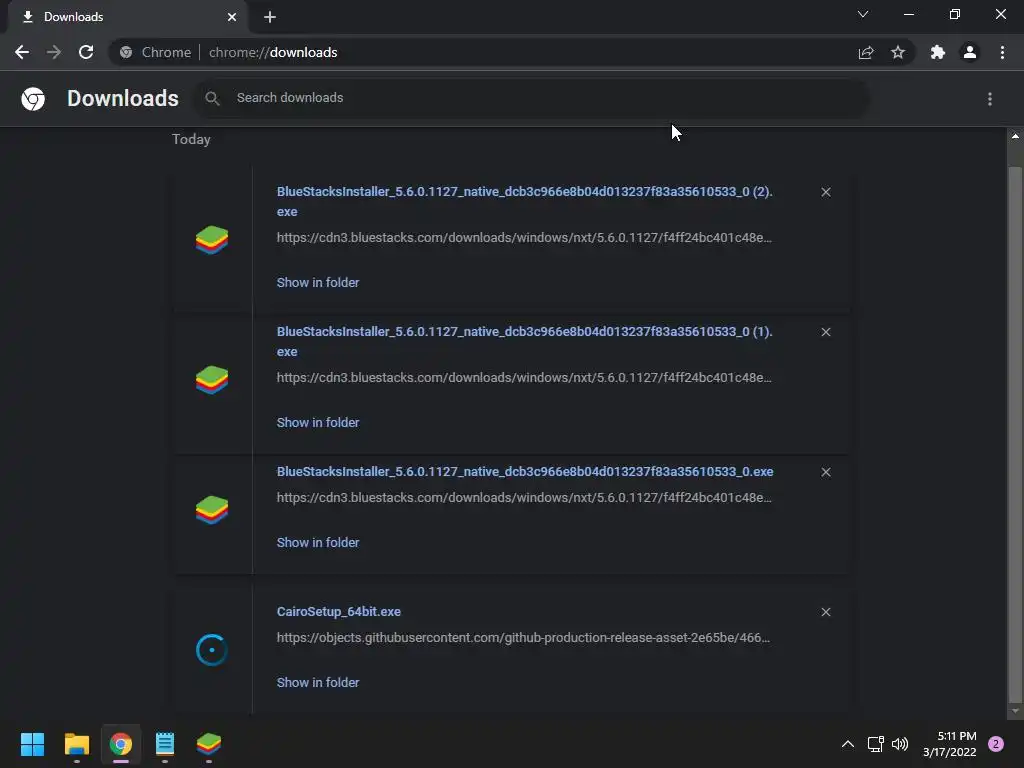Screen dimensions: 1024x768
Task: Open CairoSetup_64bit.exe file link
Action: click(x=339, y=611)
